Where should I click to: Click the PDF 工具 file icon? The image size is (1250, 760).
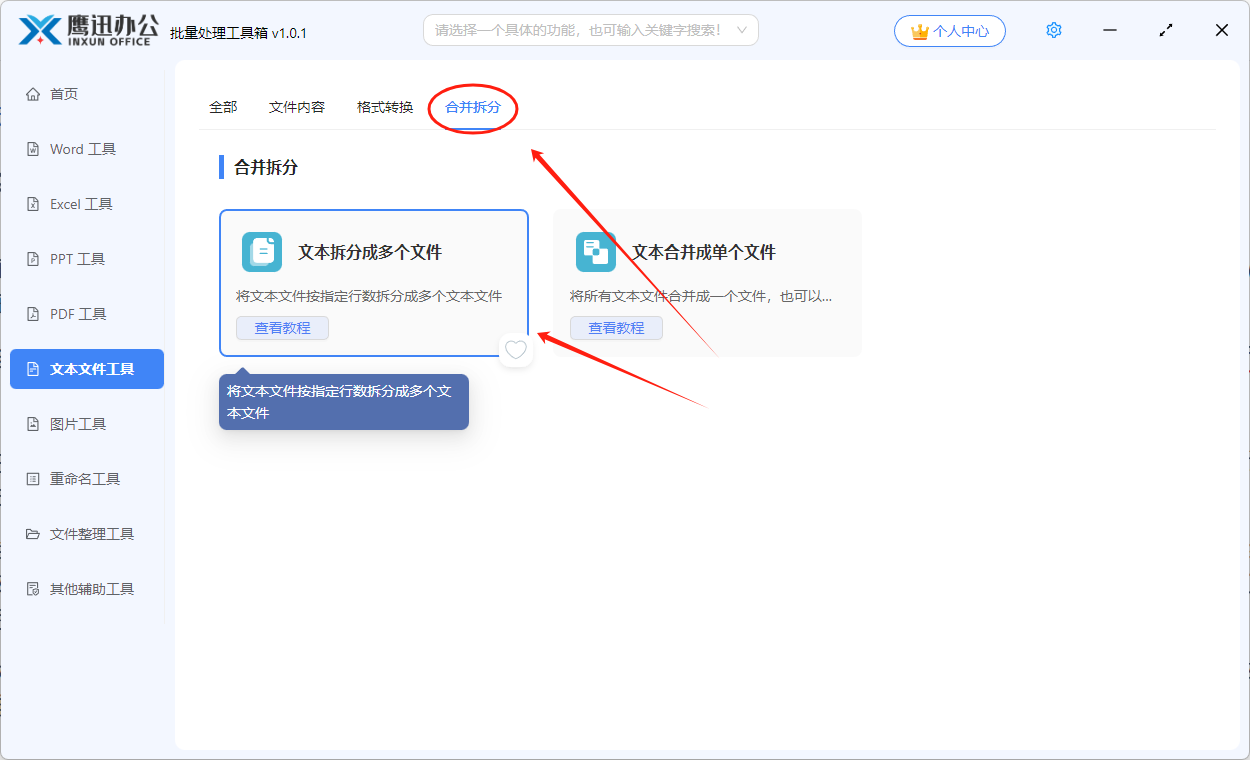pyautogui.click(x=33, y=314)
